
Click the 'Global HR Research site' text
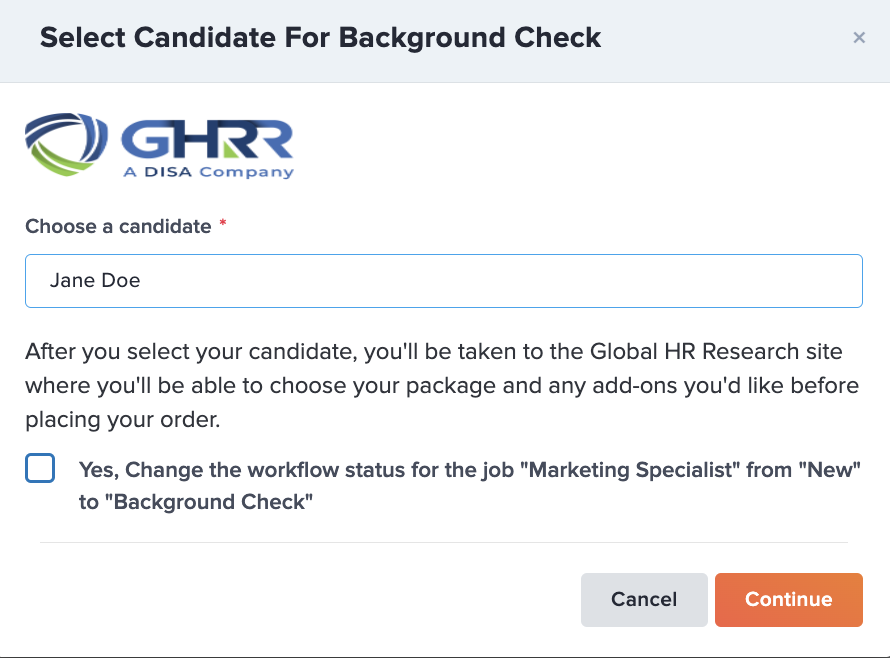coord(716,351)
